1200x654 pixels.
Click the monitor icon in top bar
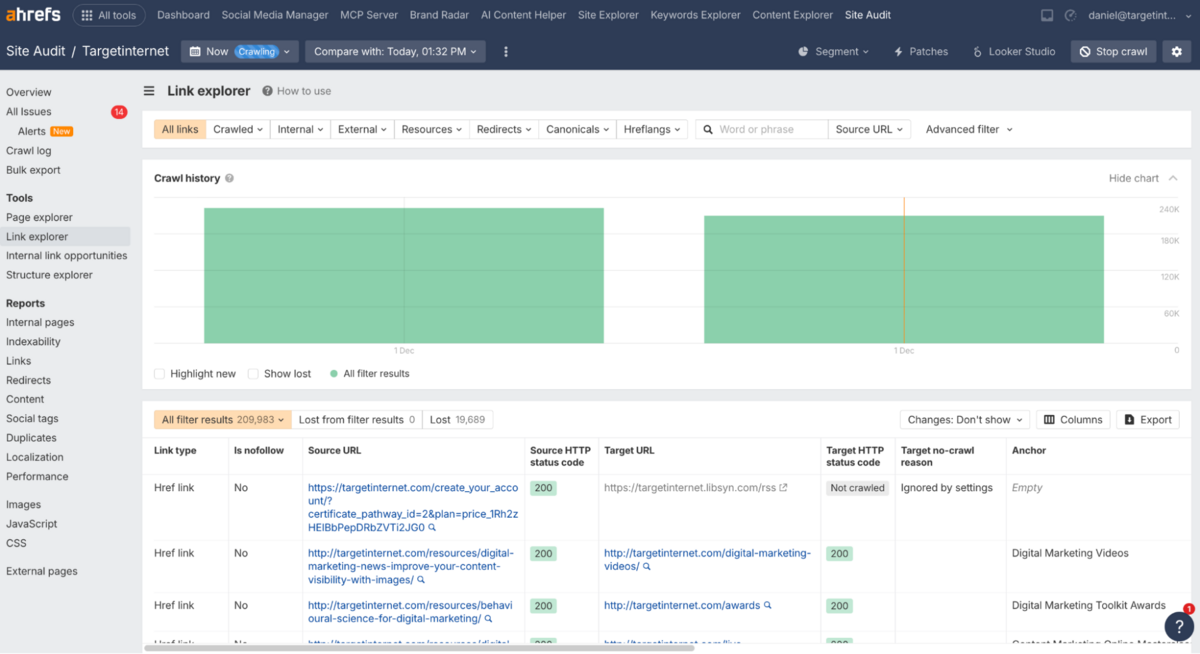[1047, 15]
